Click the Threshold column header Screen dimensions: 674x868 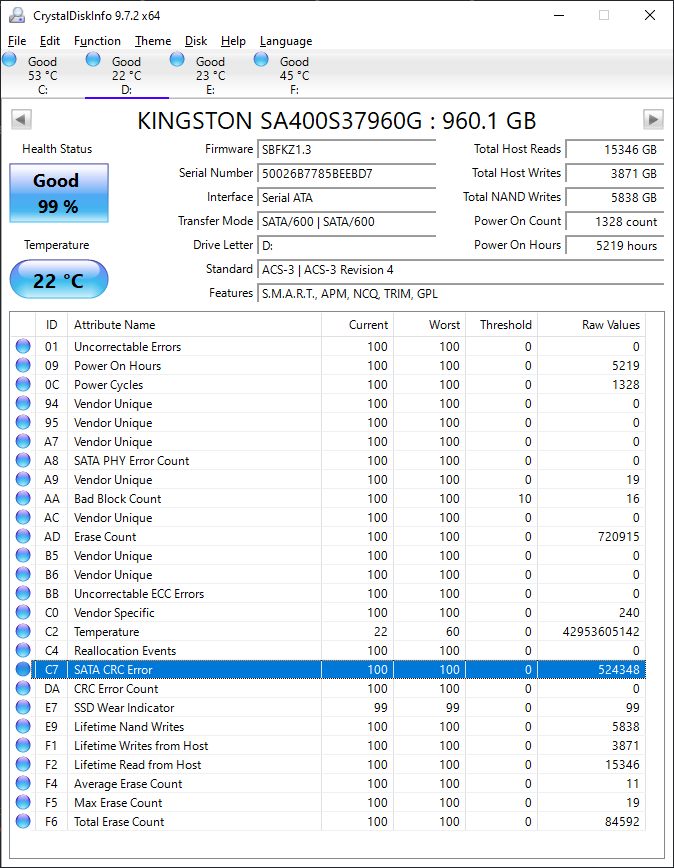(501, 325)
